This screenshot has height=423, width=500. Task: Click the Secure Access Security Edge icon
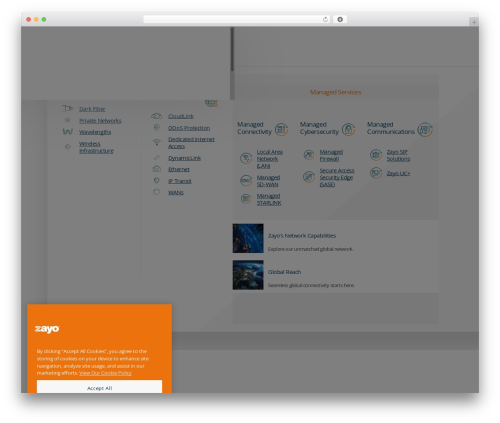click(309, 177)
